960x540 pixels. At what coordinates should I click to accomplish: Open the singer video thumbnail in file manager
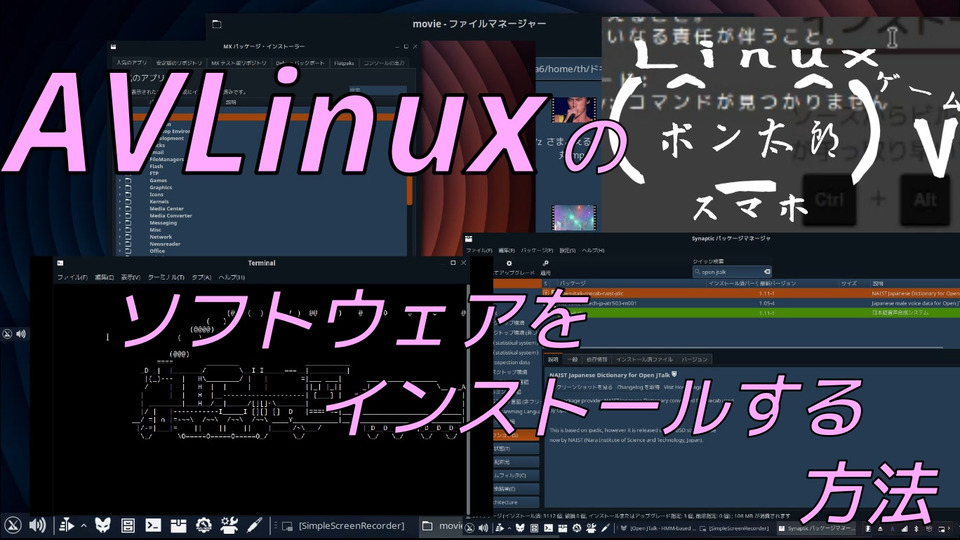(574, 110)
